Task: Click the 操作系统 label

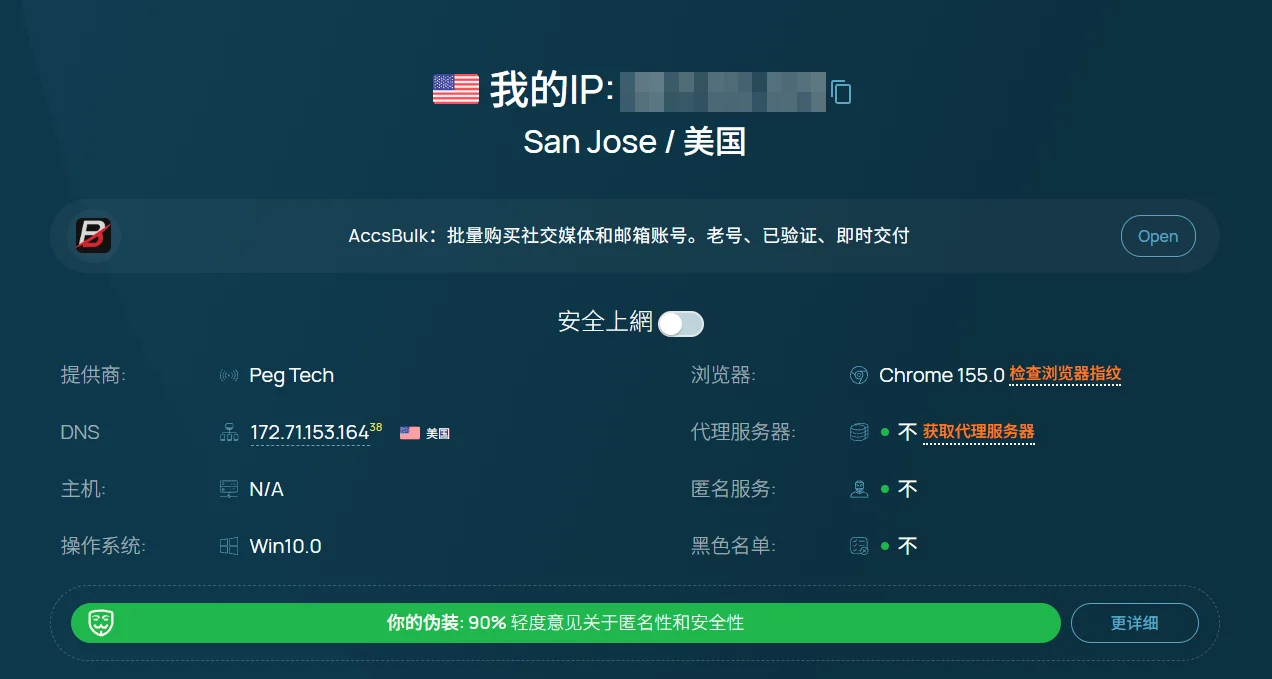Action: [x=103, y=546]
